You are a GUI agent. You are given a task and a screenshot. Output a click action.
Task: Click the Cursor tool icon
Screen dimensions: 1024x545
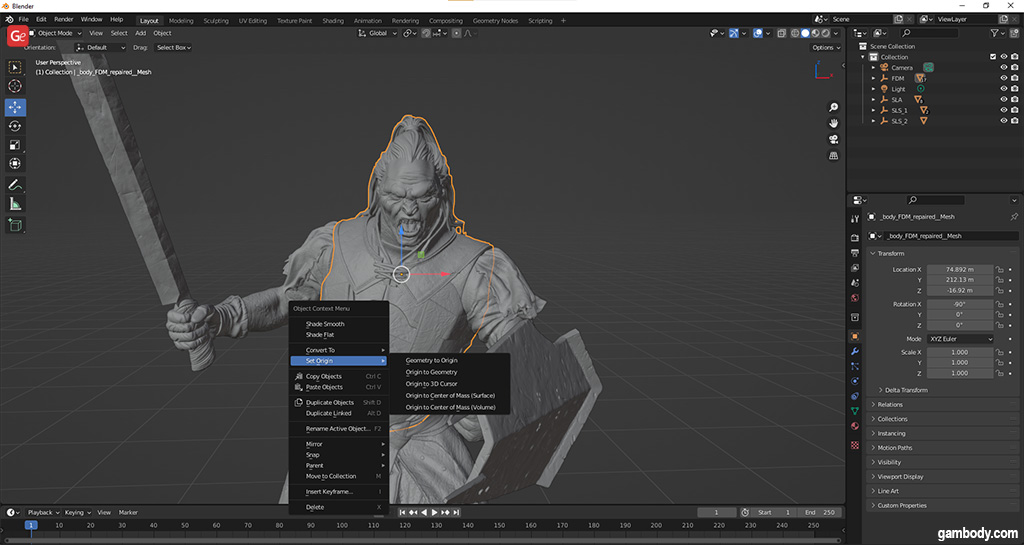pyautogui.click(x=15, y=87)
